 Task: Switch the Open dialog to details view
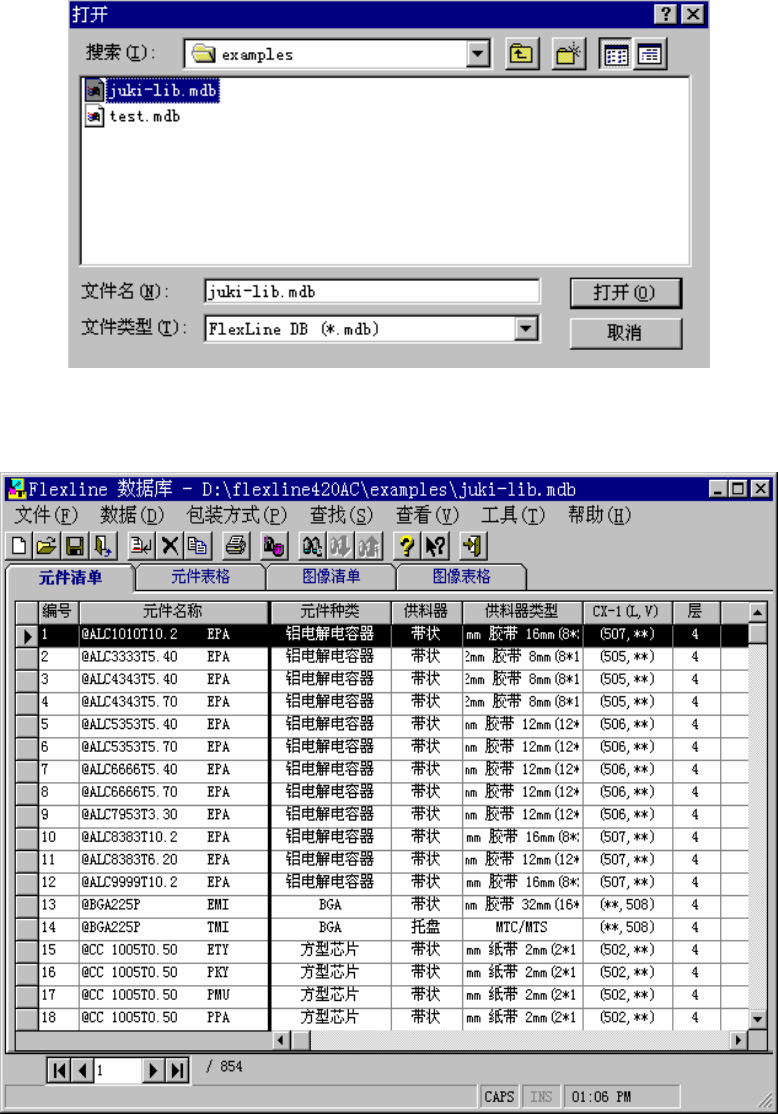point(649,54)
